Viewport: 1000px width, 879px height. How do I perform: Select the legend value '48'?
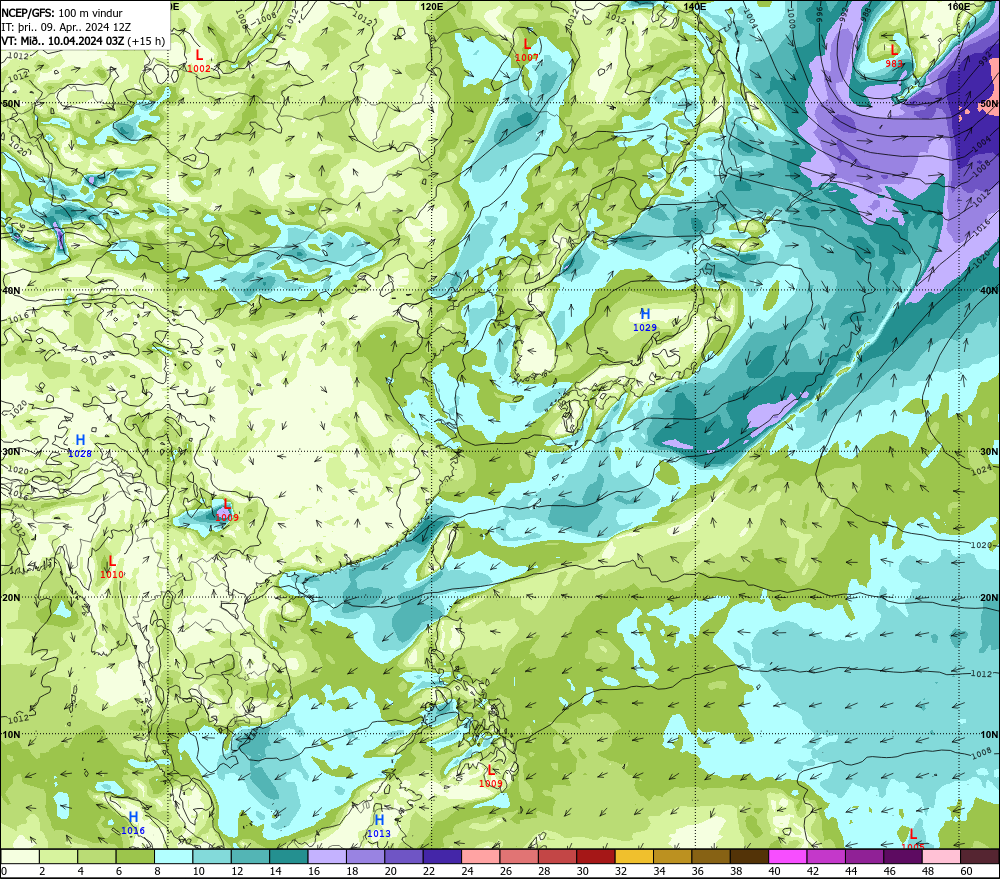coord(928,871)
